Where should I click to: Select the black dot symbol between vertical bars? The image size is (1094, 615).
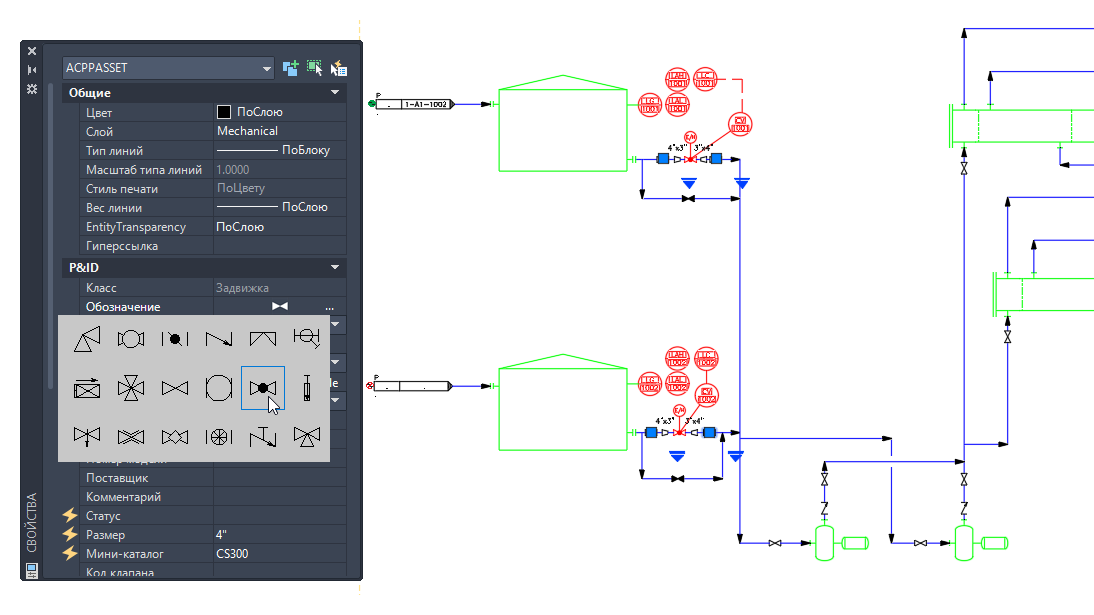pos(174,339)
